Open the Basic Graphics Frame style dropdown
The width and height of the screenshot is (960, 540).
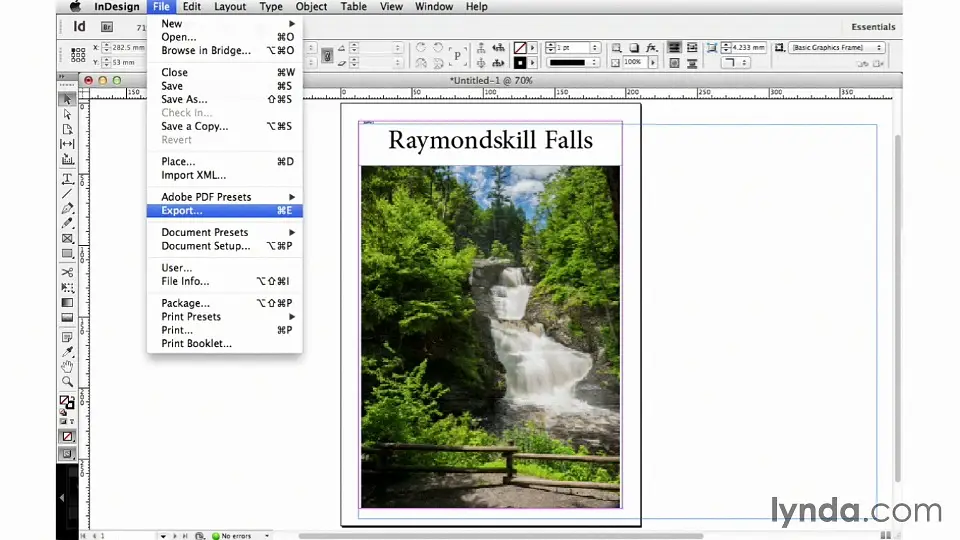[x=836, y=48]
